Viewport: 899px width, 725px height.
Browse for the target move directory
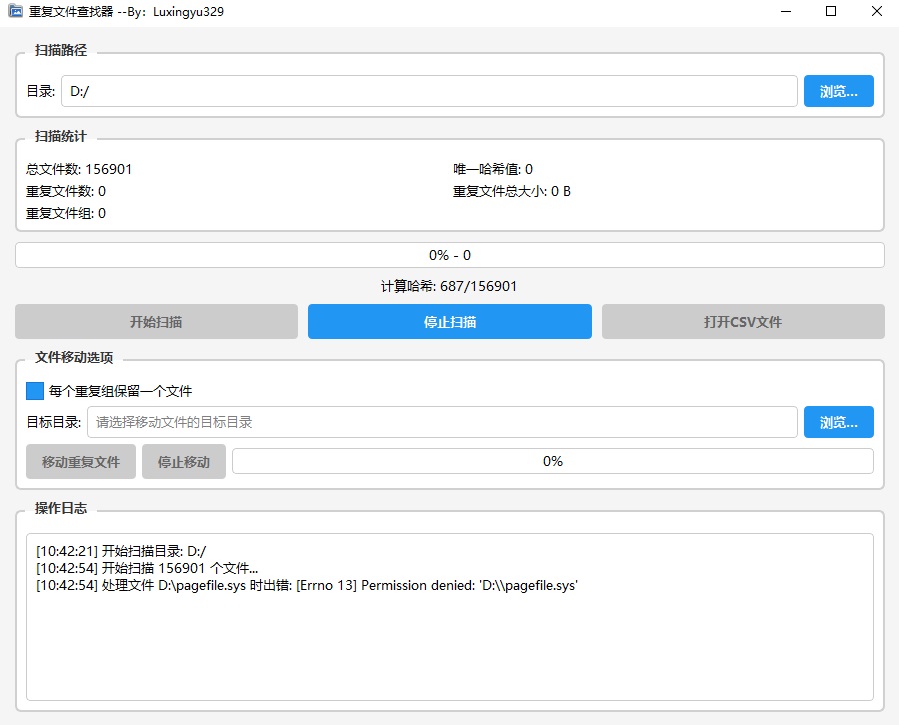coord(838,422)
